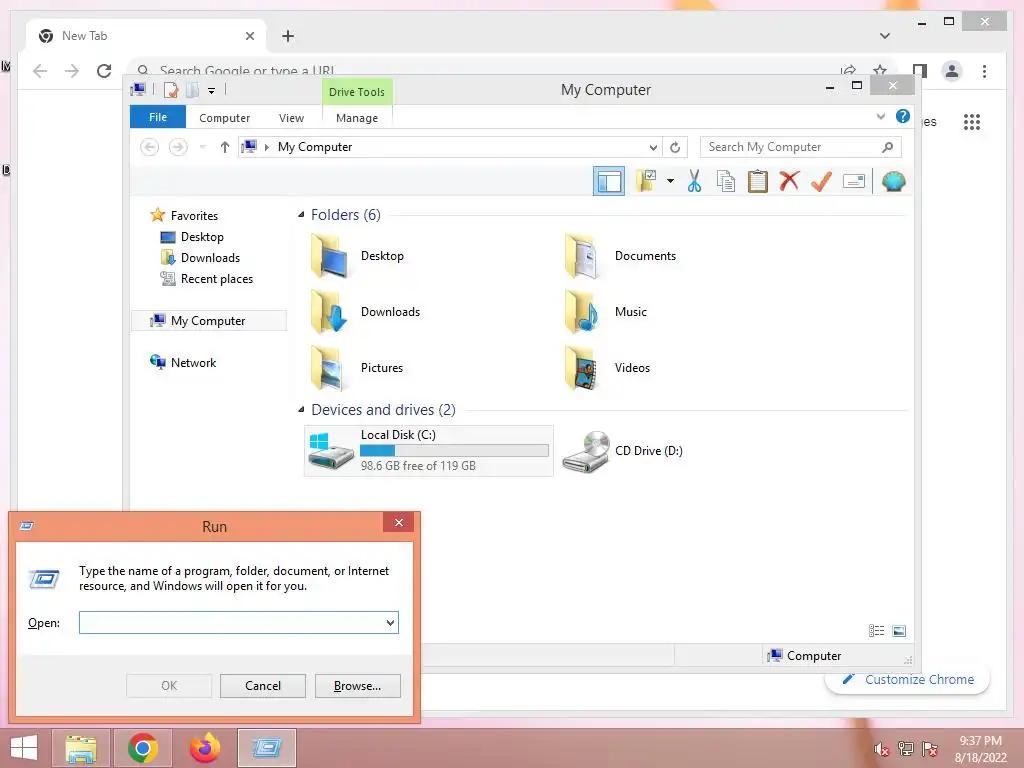1024x768 pixels.
Task: Collapse the Devices and drives (2) group
Action: coord(301,409)
